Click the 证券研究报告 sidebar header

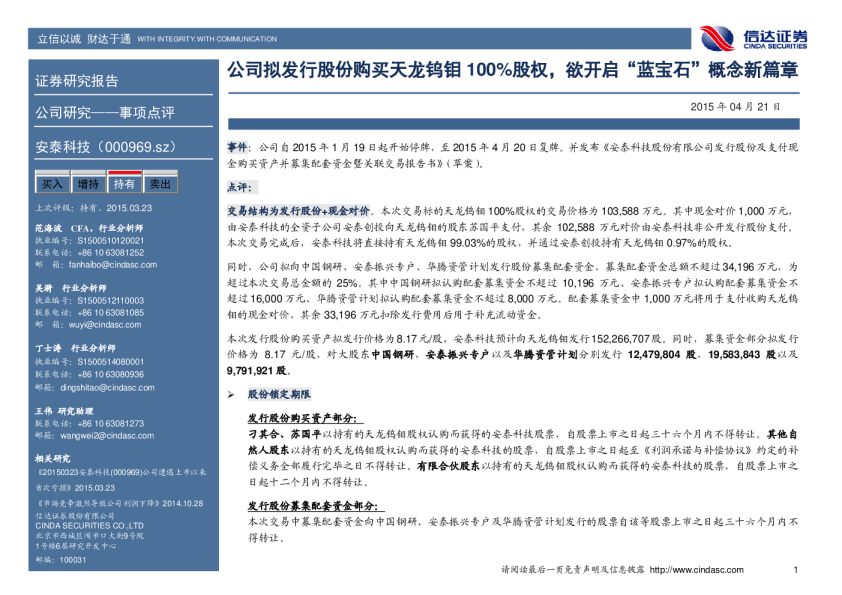[77, 81]
